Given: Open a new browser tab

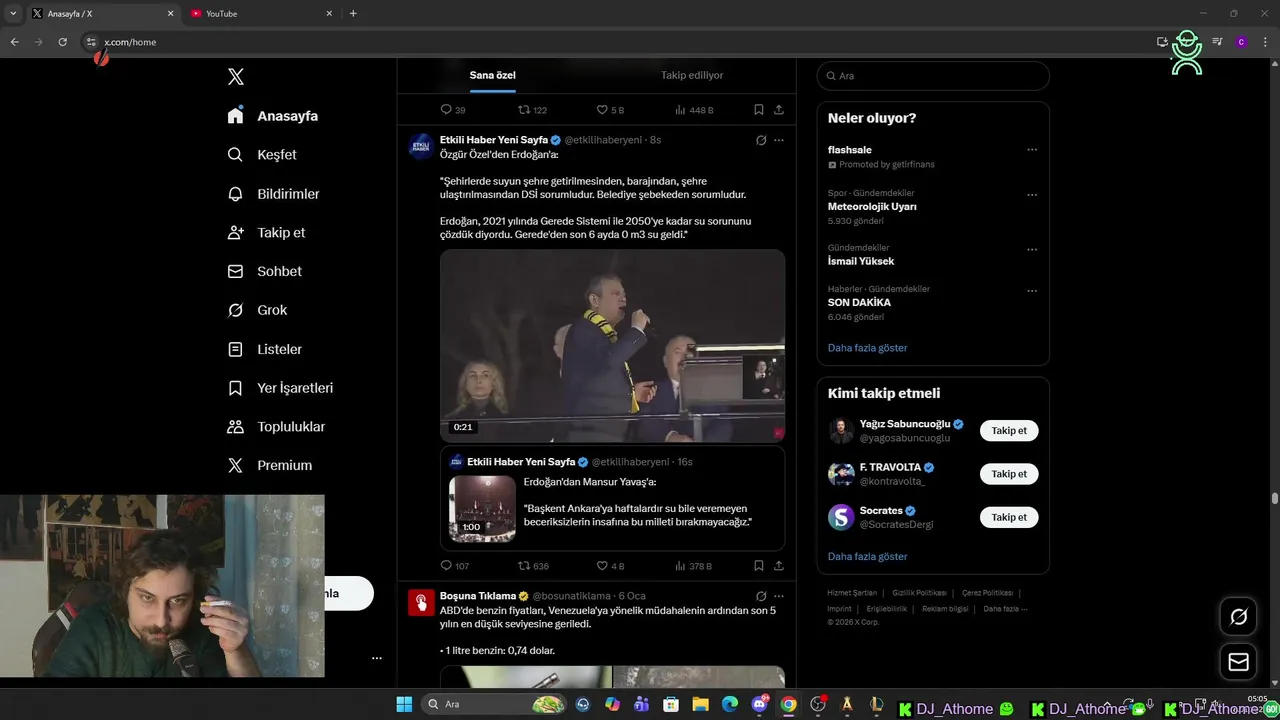Looking at the screenshot, I should [353, 14].
